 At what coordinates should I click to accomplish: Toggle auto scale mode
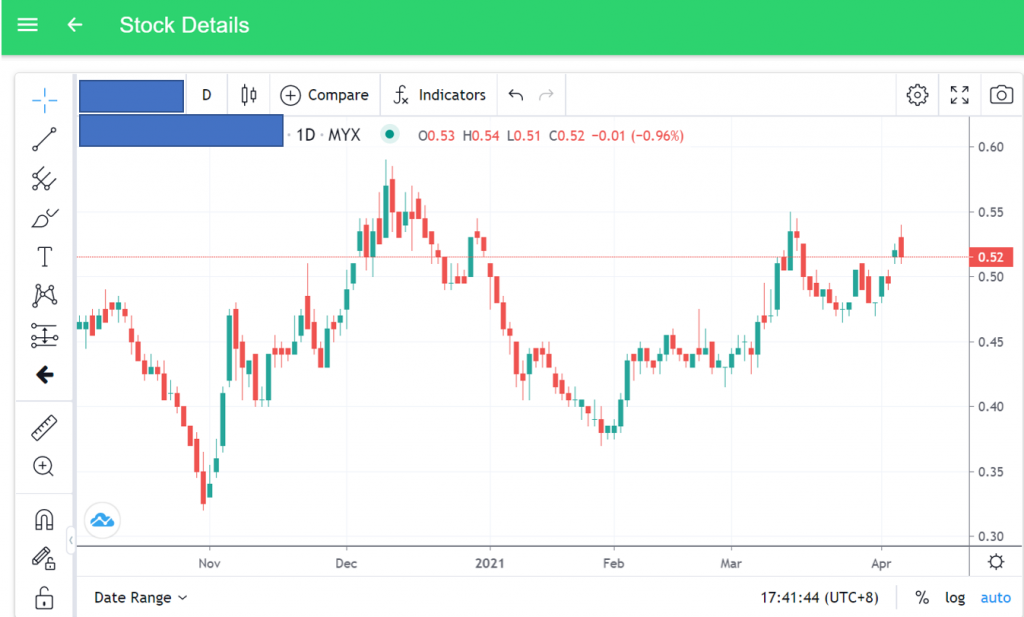pos(995,597)
